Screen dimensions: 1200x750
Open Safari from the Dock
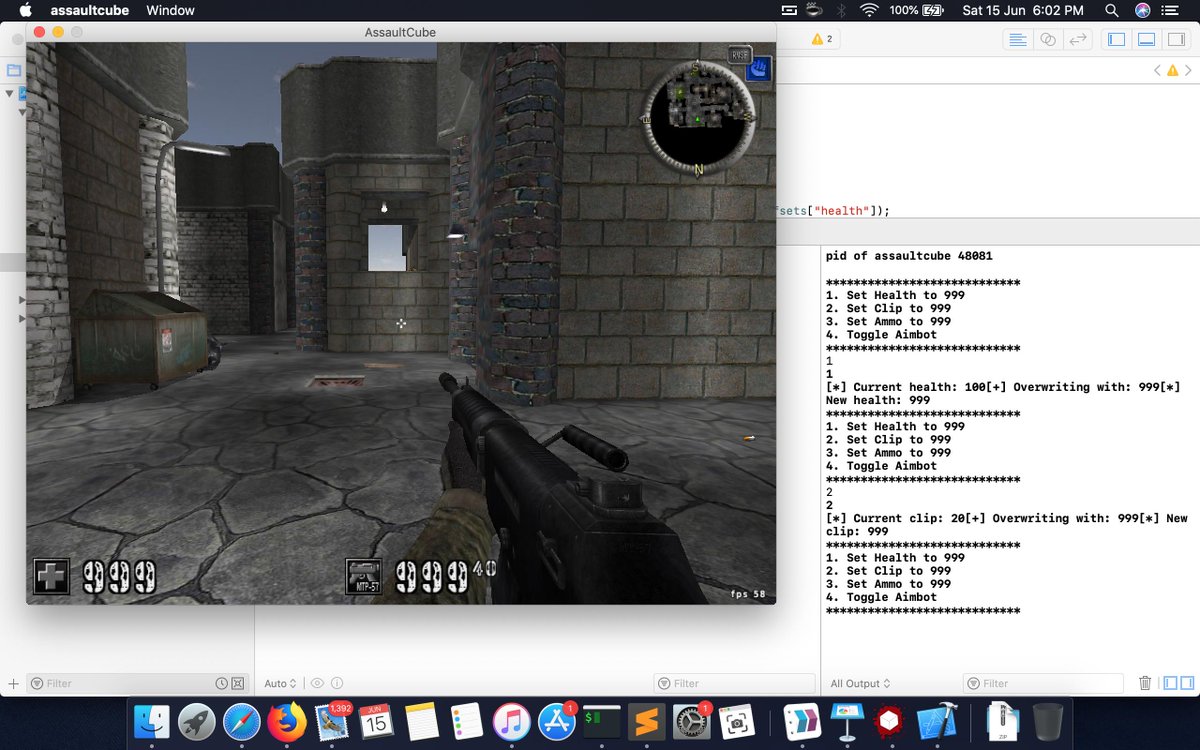[x=242, y=721]
